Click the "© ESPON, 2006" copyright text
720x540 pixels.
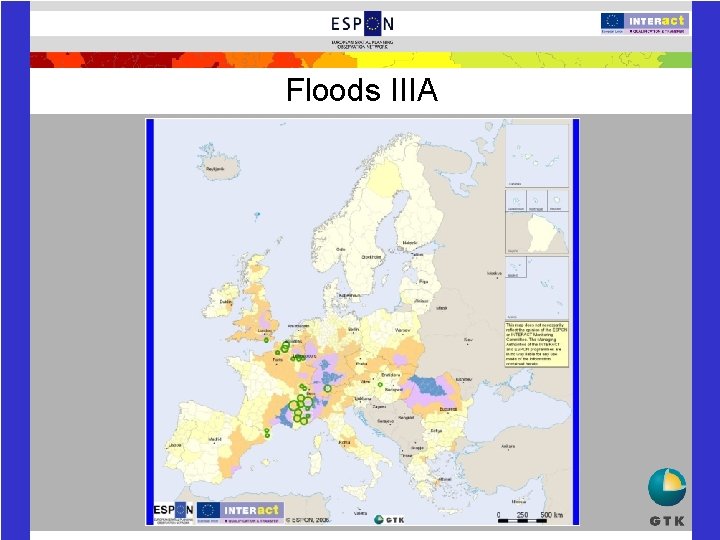click(x=309, y=520)
